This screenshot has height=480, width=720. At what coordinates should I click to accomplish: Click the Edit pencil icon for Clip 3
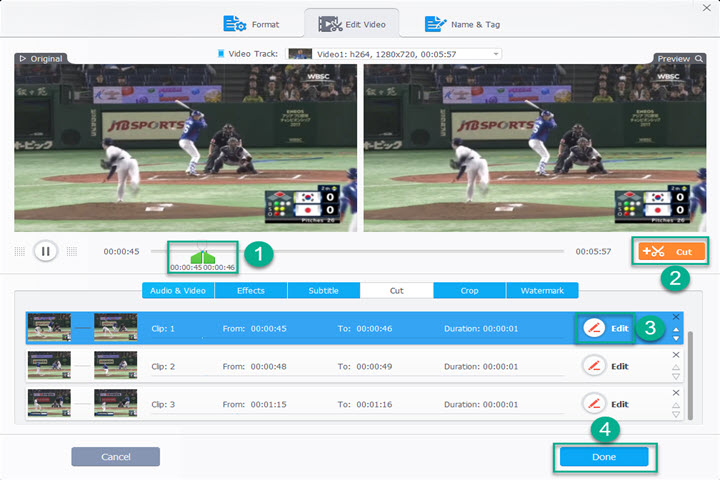[x=594, y=404]
